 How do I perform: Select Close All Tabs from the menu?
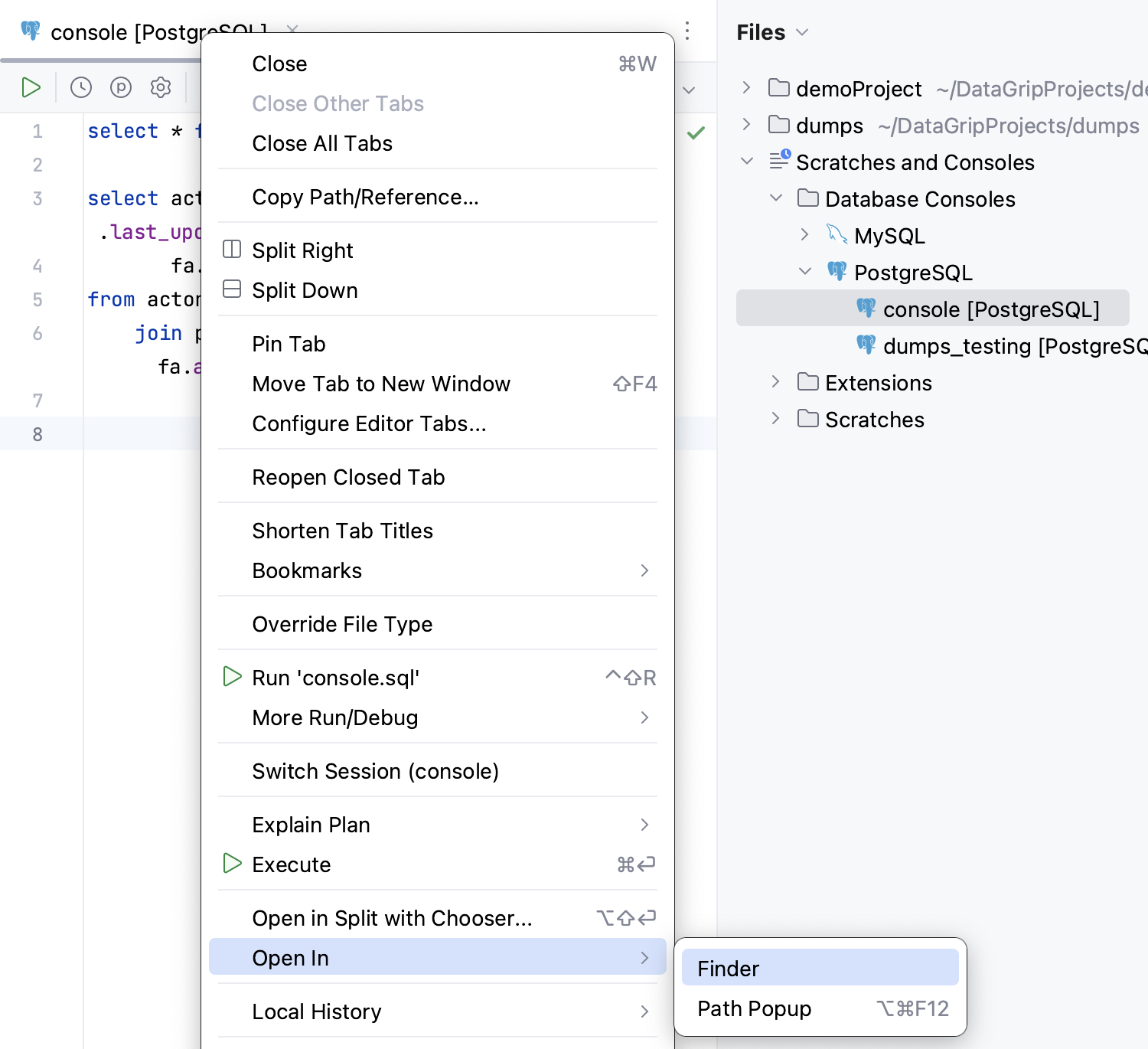321,143
